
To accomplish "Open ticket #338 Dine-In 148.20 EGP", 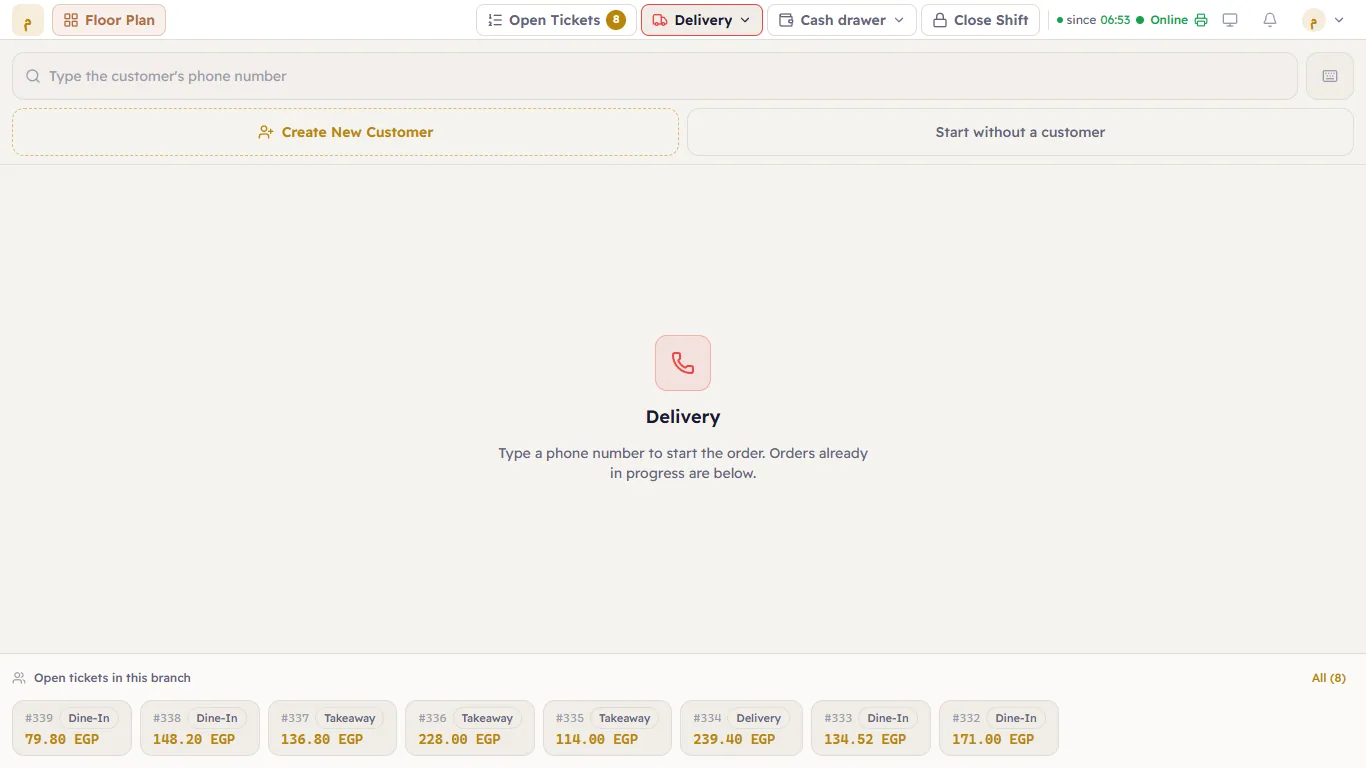I will point(200,728).
